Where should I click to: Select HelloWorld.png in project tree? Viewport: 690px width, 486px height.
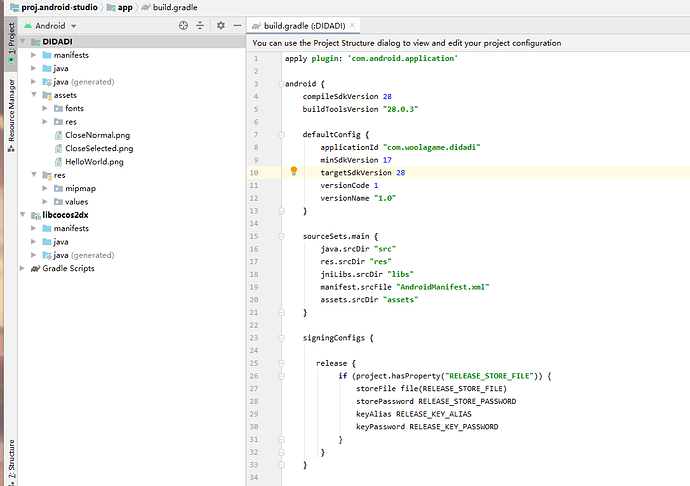tap(94, 162)
